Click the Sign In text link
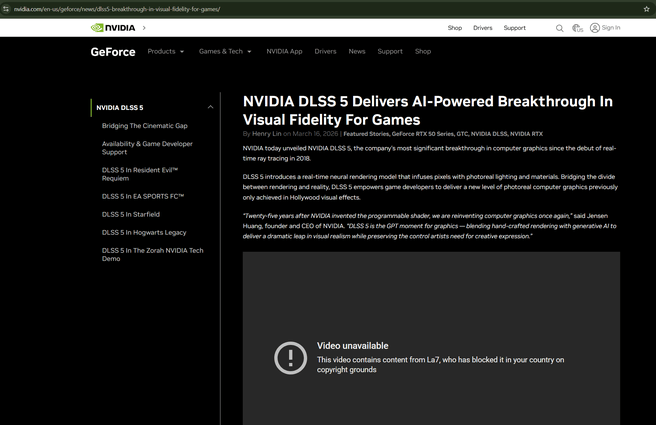The image size is (656, 425). click(x=611, y=28)
